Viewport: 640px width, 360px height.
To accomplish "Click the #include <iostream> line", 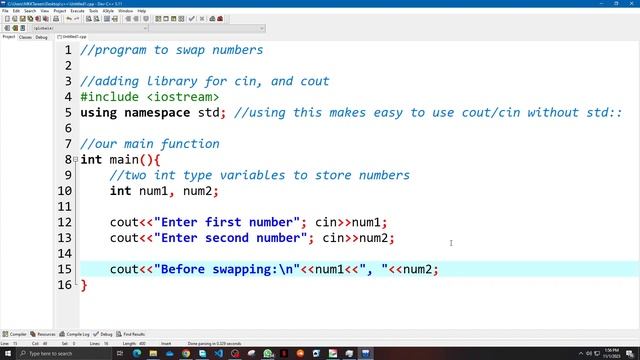I will click(149, 97).
